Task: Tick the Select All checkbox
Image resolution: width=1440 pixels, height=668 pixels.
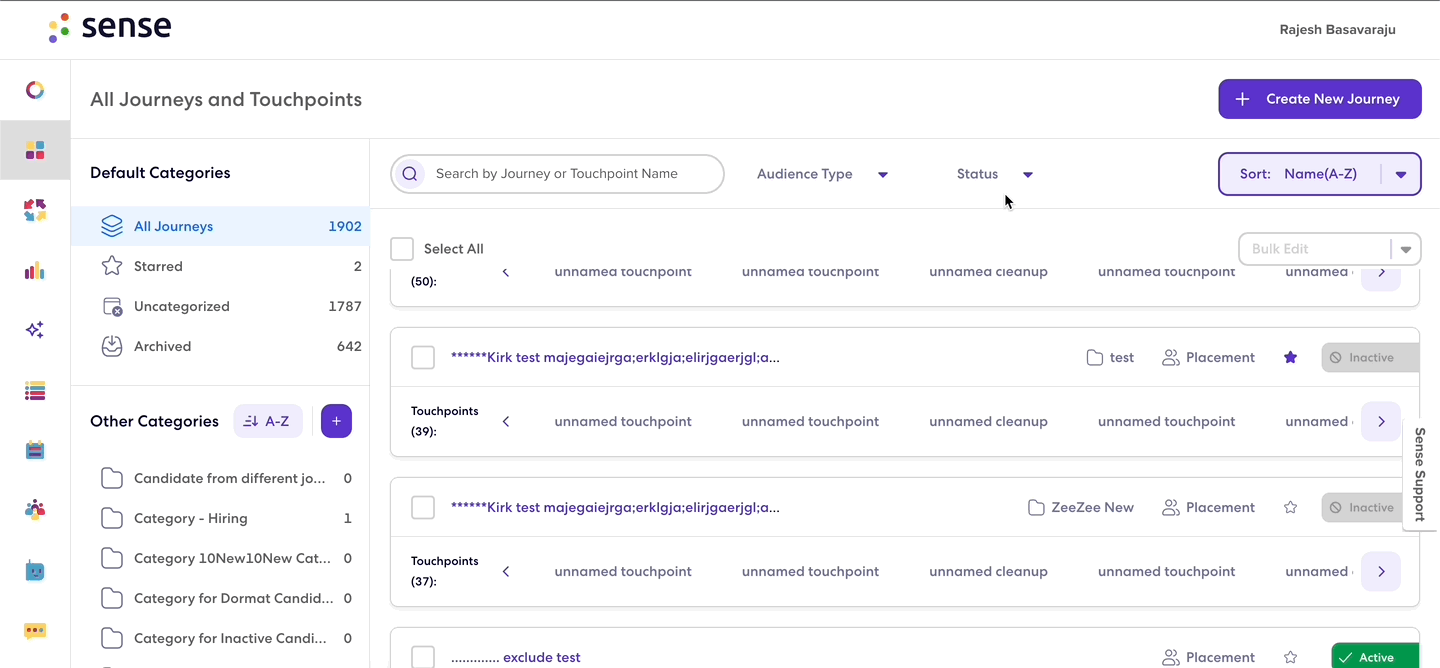Action: (402, 249)
